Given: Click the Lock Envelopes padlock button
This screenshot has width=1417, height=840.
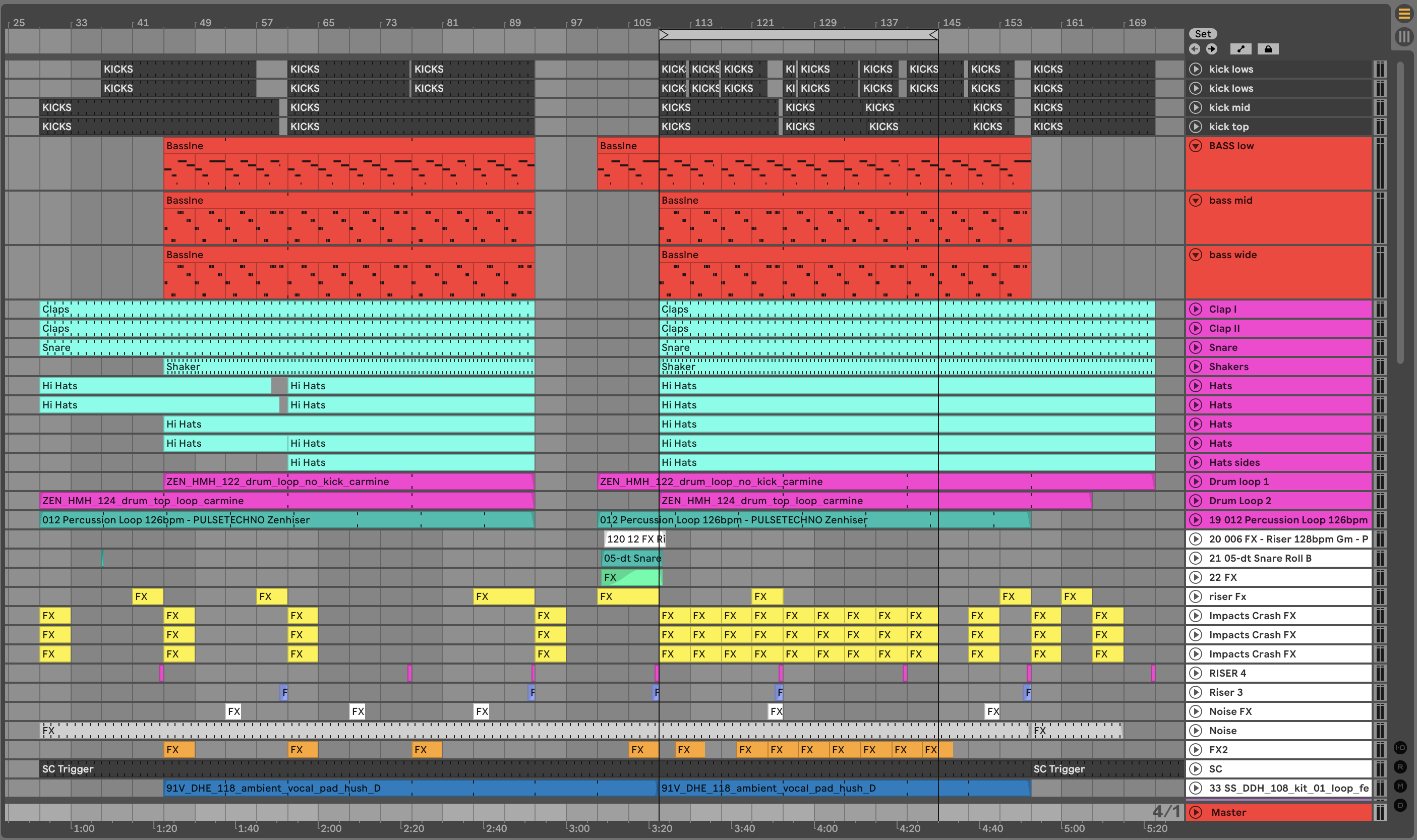Looking at the screenshot, I should coord(1268,49).
